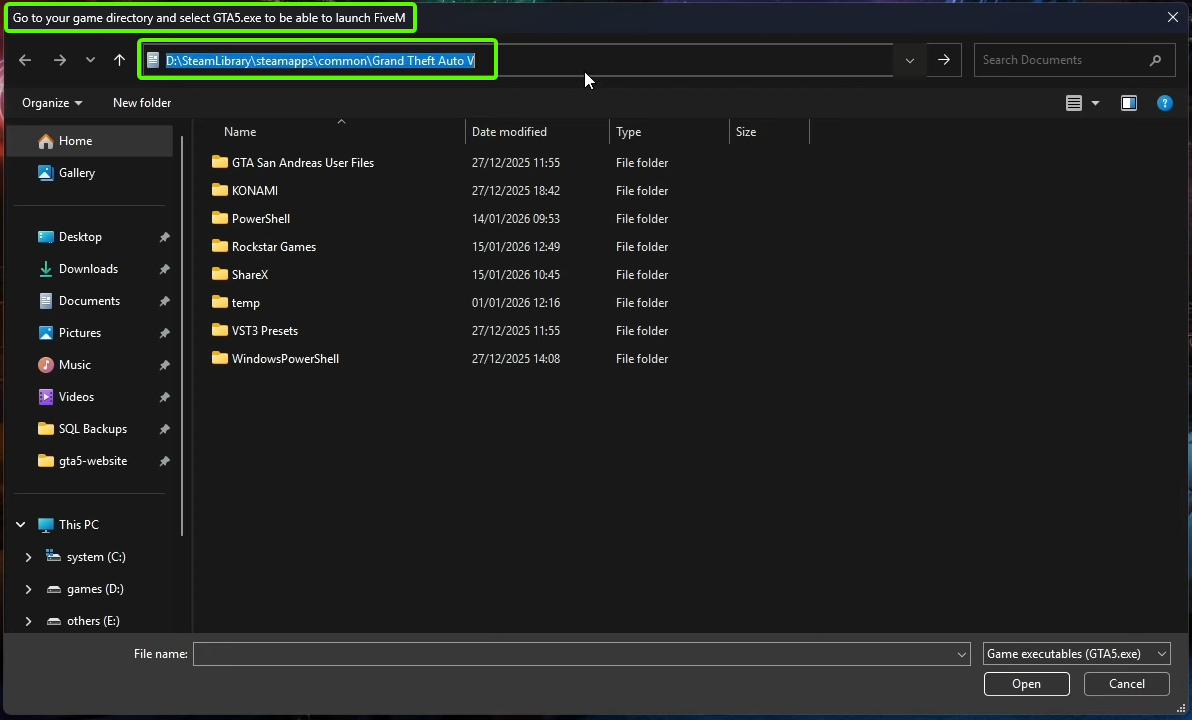Image resolution: width=1192 pixels, height=720 pixels.
Task: Expand the games (D:) drive
Action: point(28,588)
